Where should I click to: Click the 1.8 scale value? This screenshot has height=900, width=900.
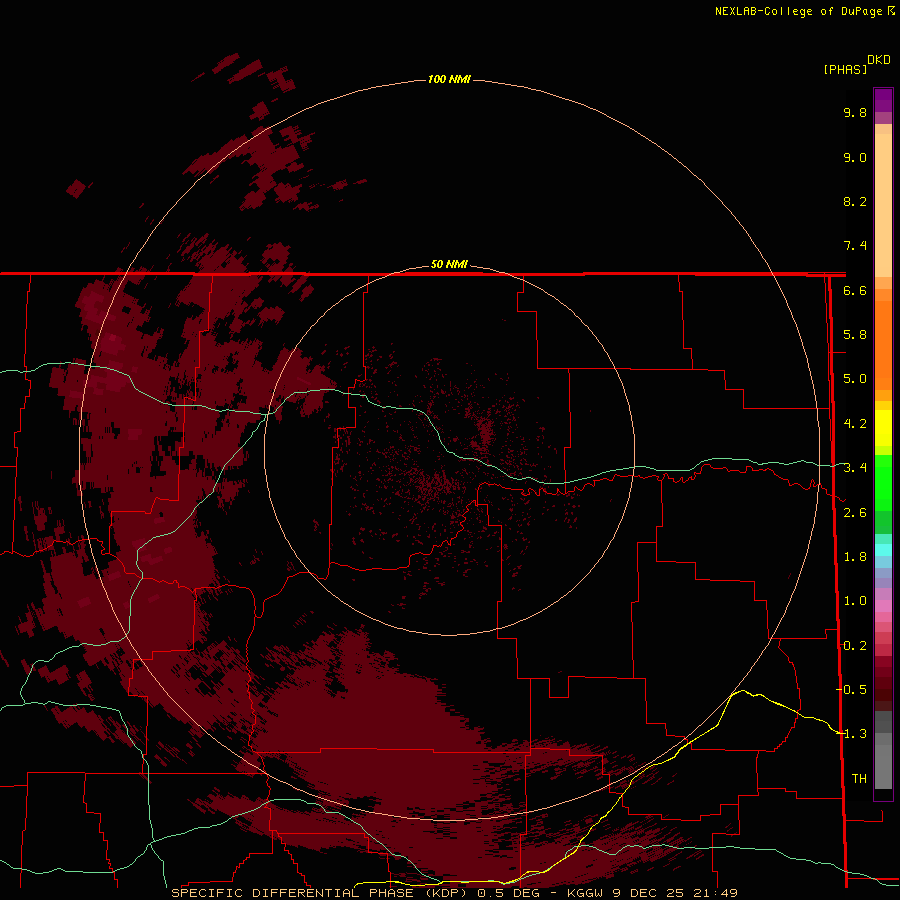[x=855, y=557]
